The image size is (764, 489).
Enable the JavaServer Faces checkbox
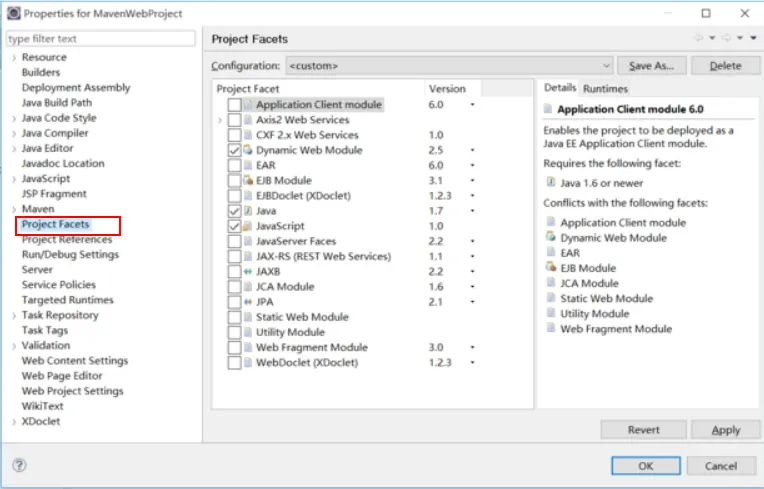234,241
